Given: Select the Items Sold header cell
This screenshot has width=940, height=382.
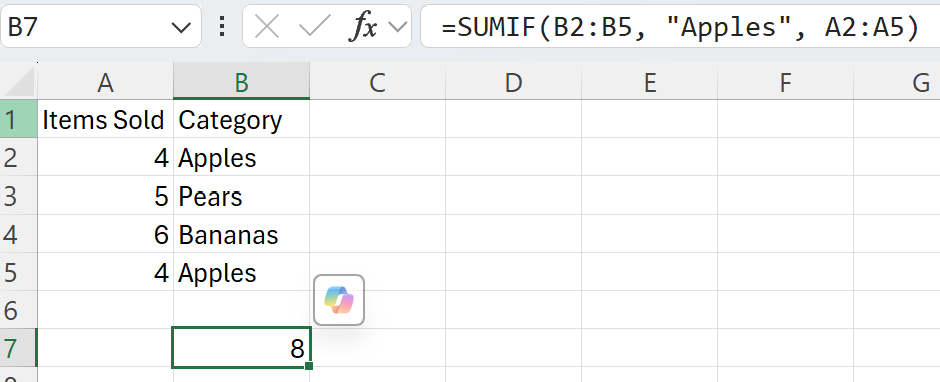Looking at the screenshot, I should coord(106,119).
